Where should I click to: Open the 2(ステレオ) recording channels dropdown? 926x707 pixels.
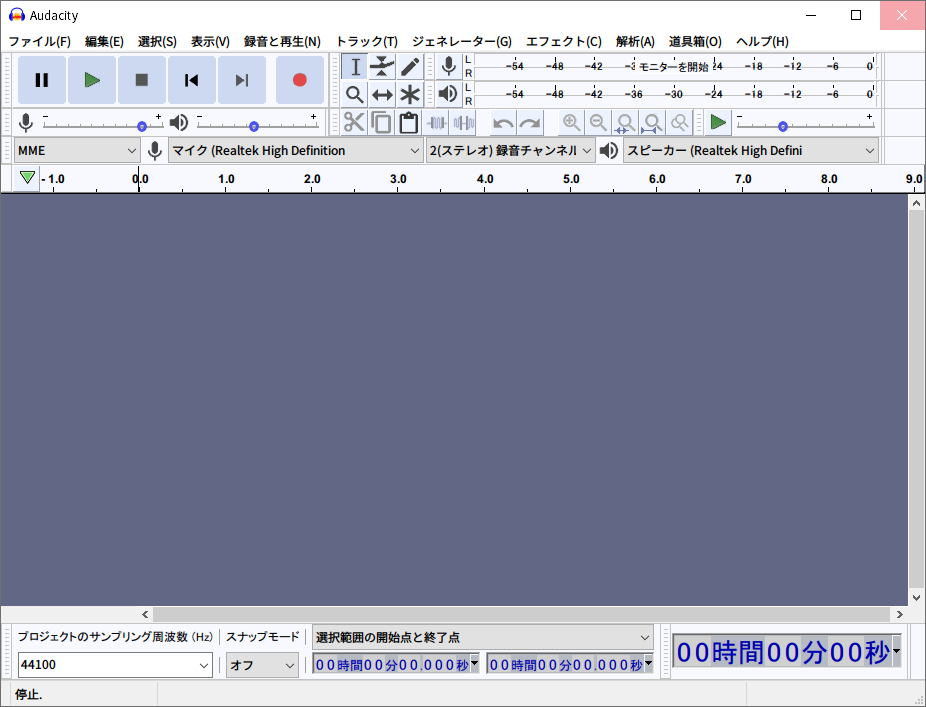pos(510,151)
